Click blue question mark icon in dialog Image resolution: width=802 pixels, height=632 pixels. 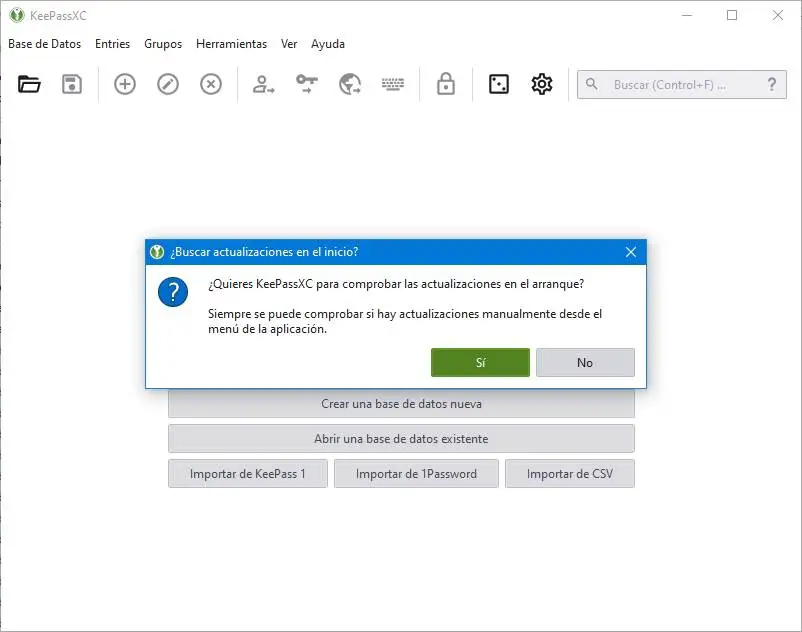point(173,292)
